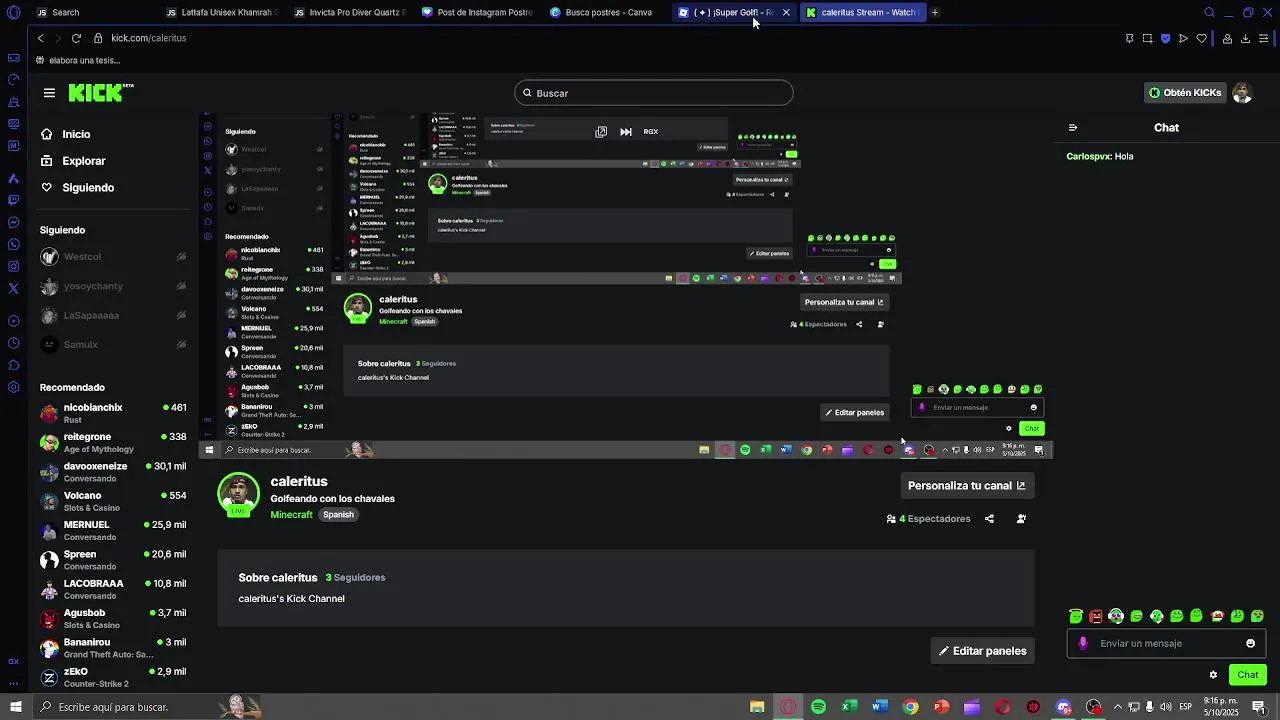Image resolution: width=1280 pixels, height=720 pixels.
Task: Open LACOBRAAA recommended channel
Action: tap(113, 589)
